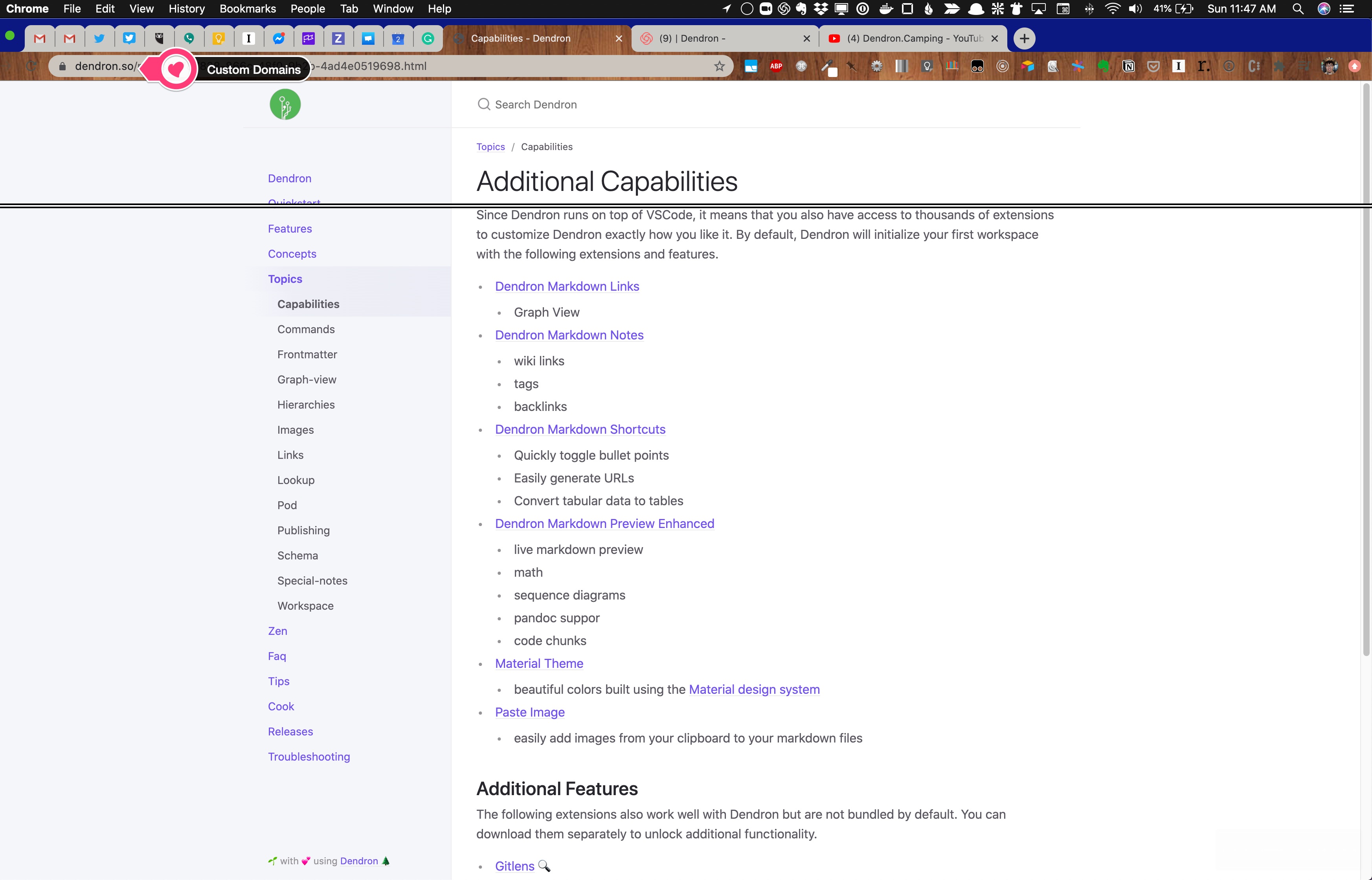Save page with the Pocket extension
The image size is (1372, 880).
point(1153,66)
